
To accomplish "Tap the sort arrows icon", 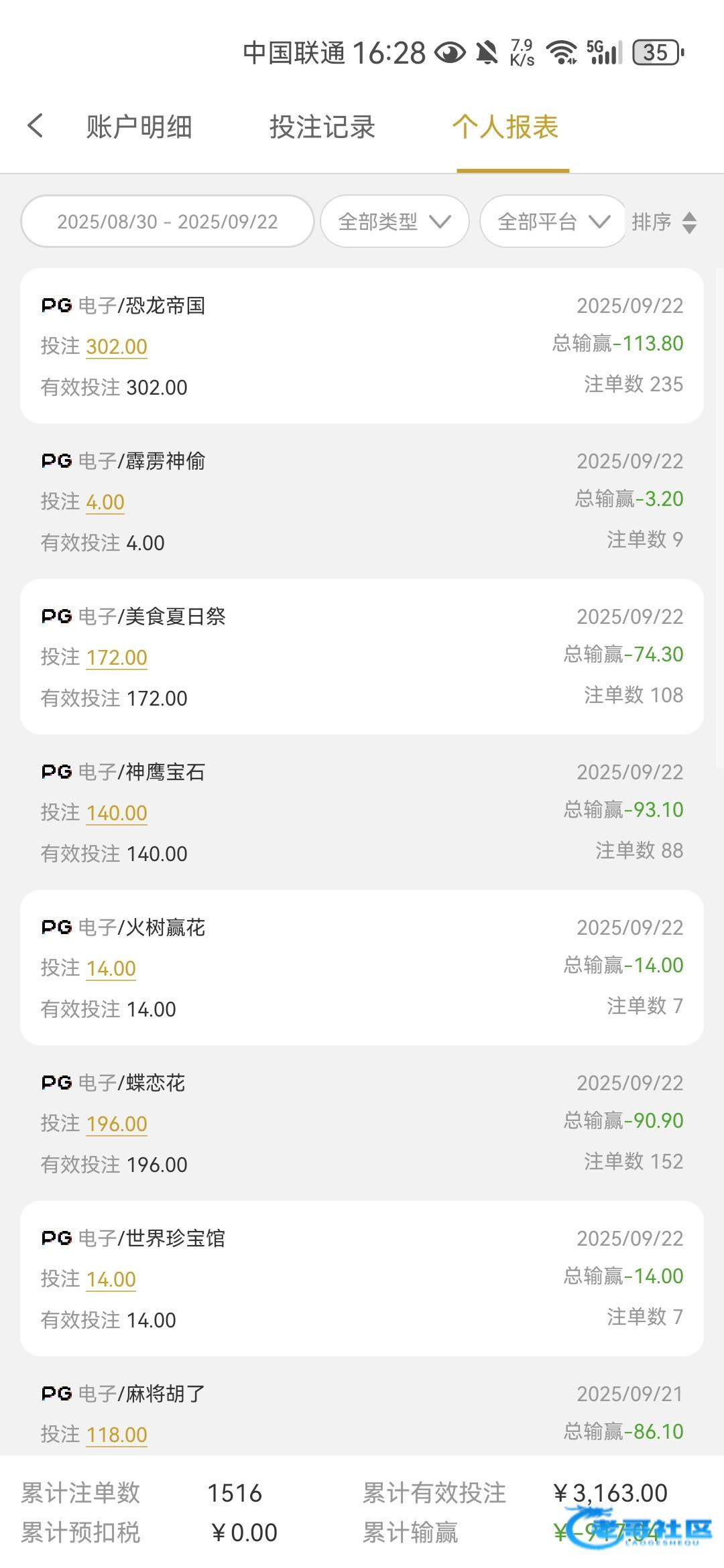I will click(x=689, y=222).
